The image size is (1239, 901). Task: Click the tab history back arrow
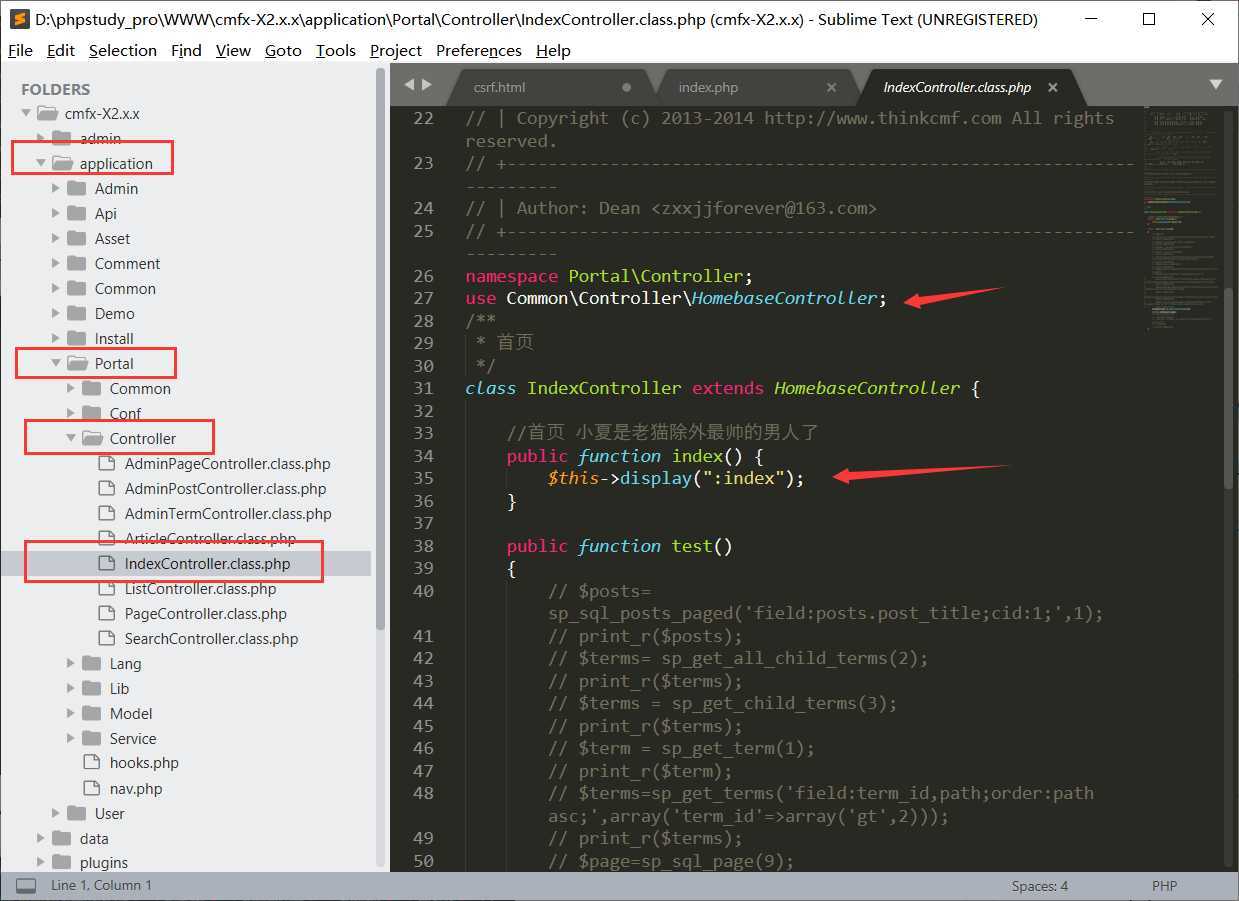click(x=409, y=86)
